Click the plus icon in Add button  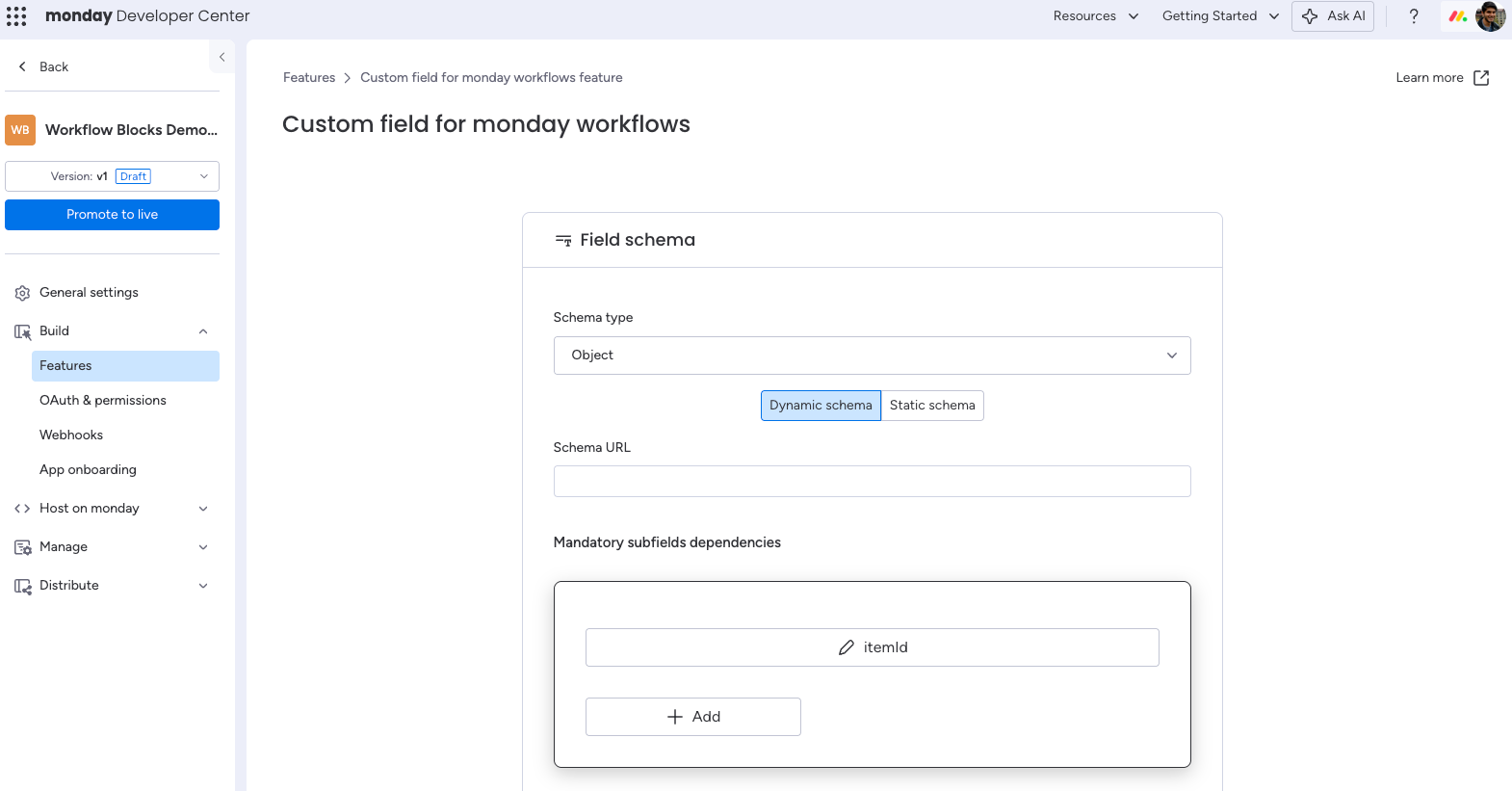(675, 717)
